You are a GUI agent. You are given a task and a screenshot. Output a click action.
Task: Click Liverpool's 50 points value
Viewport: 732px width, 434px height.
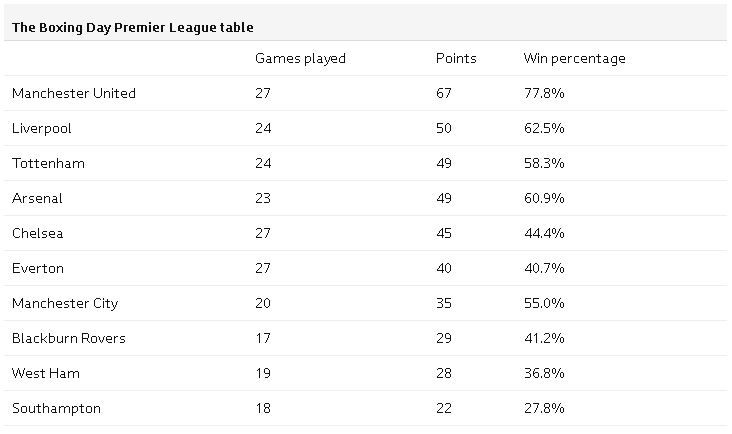pos(444,128)
